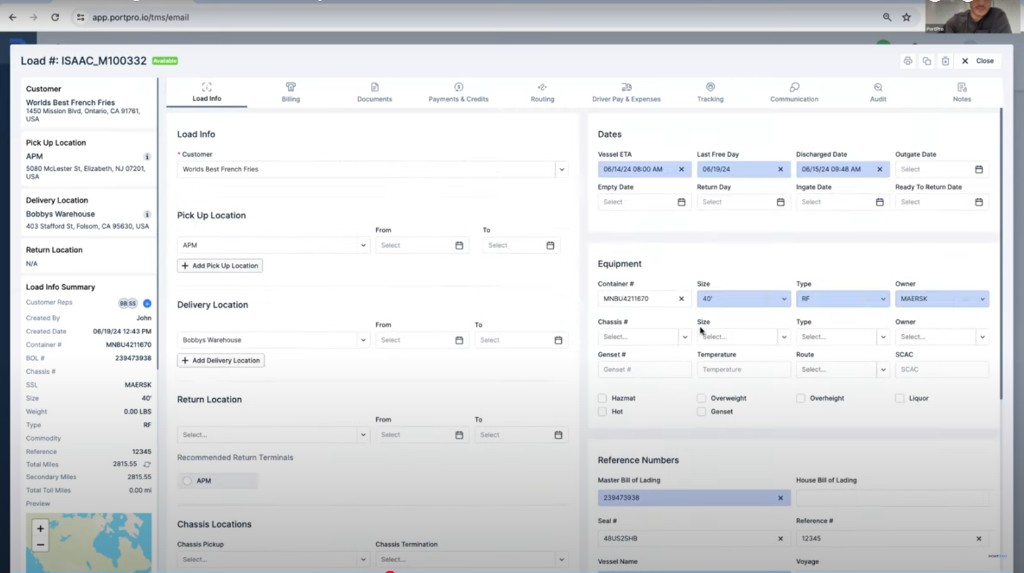Open Return Day calendar picker

780,202
